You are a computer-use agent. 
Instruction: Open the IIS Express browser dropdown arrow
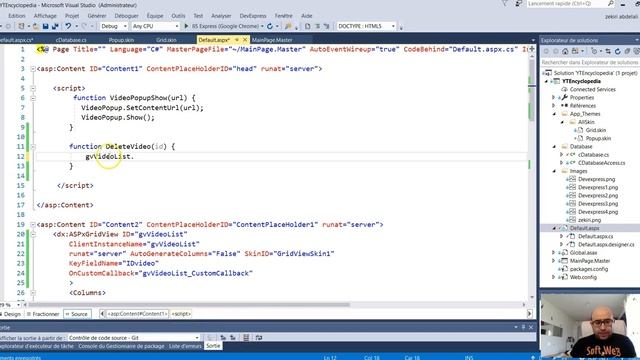(262, 26)
